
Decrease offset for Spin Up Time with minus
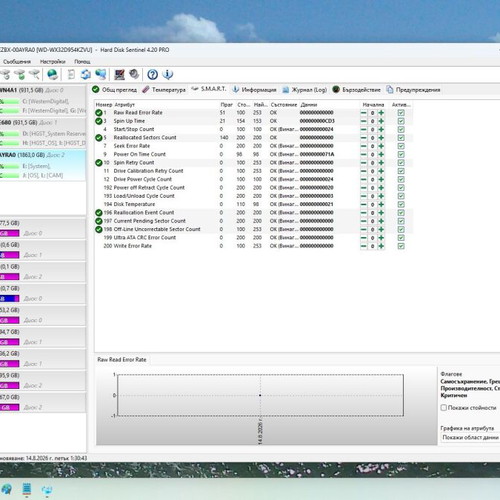(x=363, y=121)
